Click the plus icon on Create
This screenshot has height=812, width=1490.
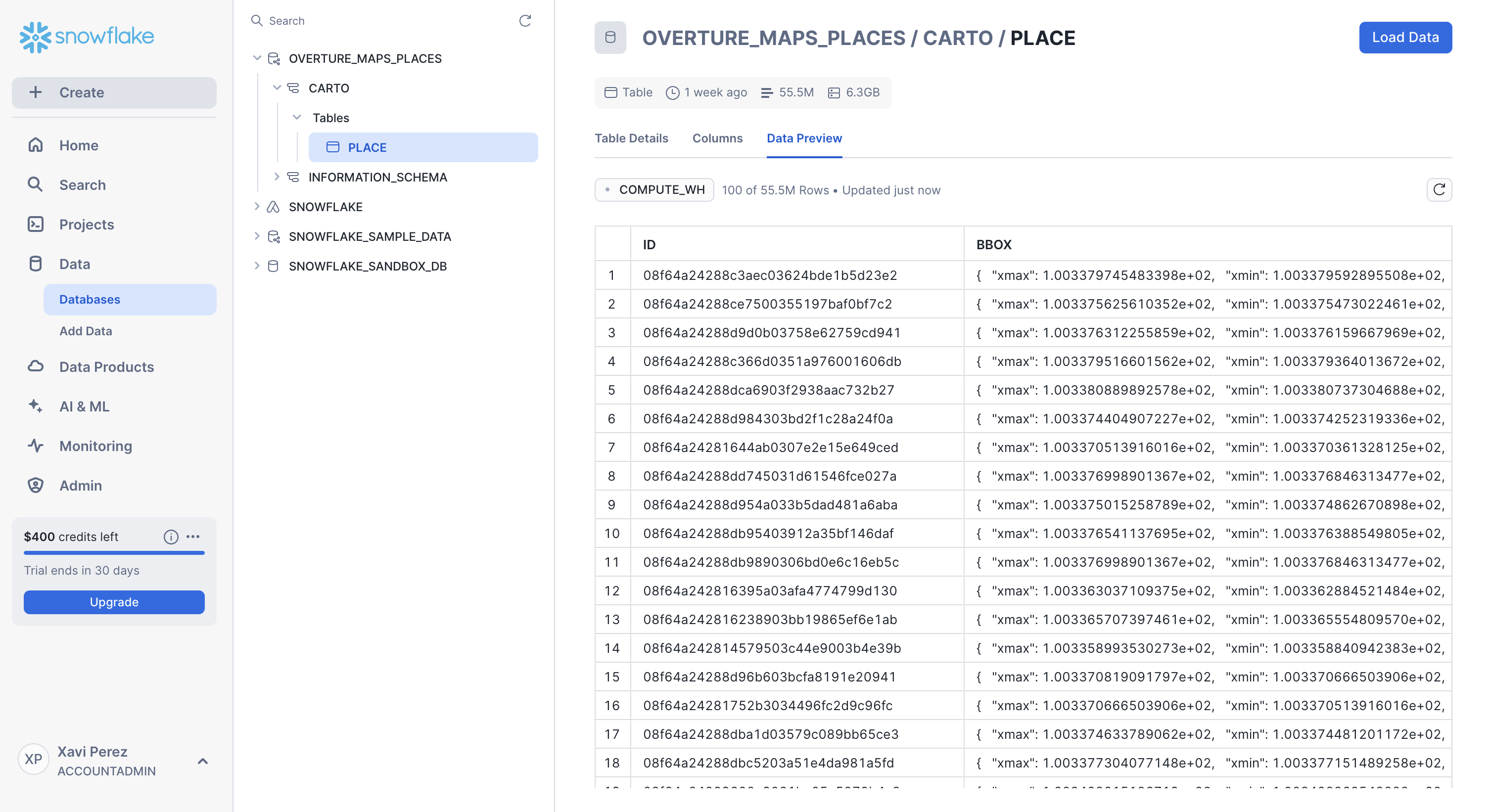[35, 92]
